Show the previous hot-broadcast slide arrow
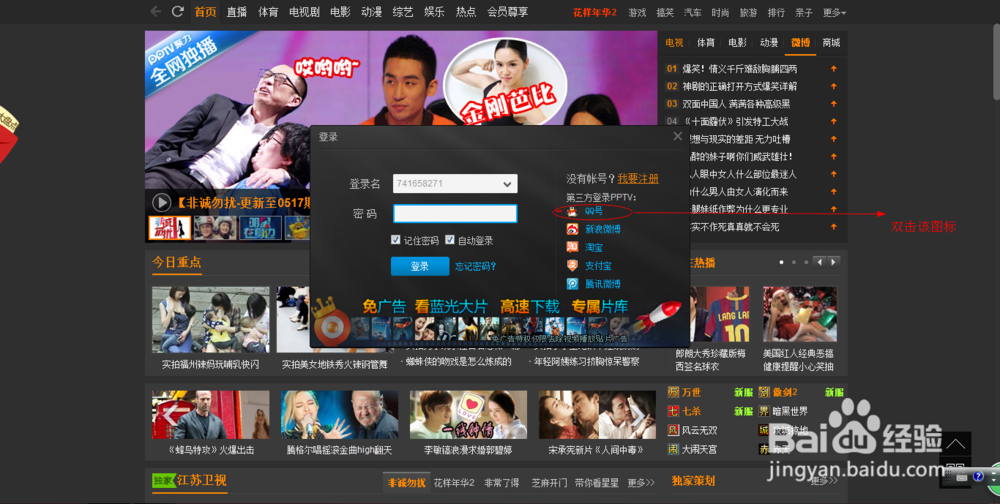This screenshot has height=504, width=1000. (x=820, y=262)
